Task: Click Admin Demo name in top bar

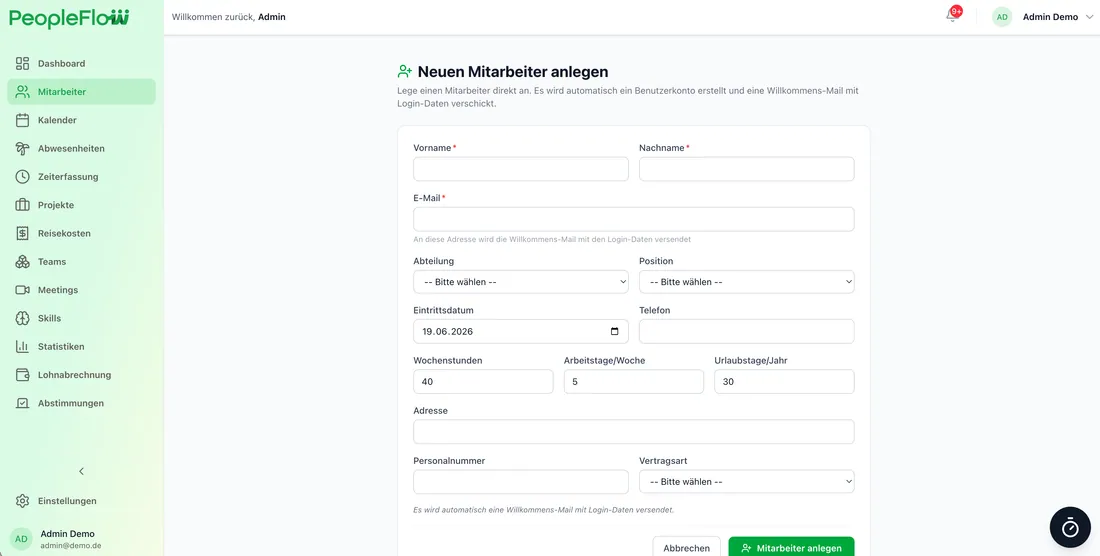Action: (x=1050, y=17)
